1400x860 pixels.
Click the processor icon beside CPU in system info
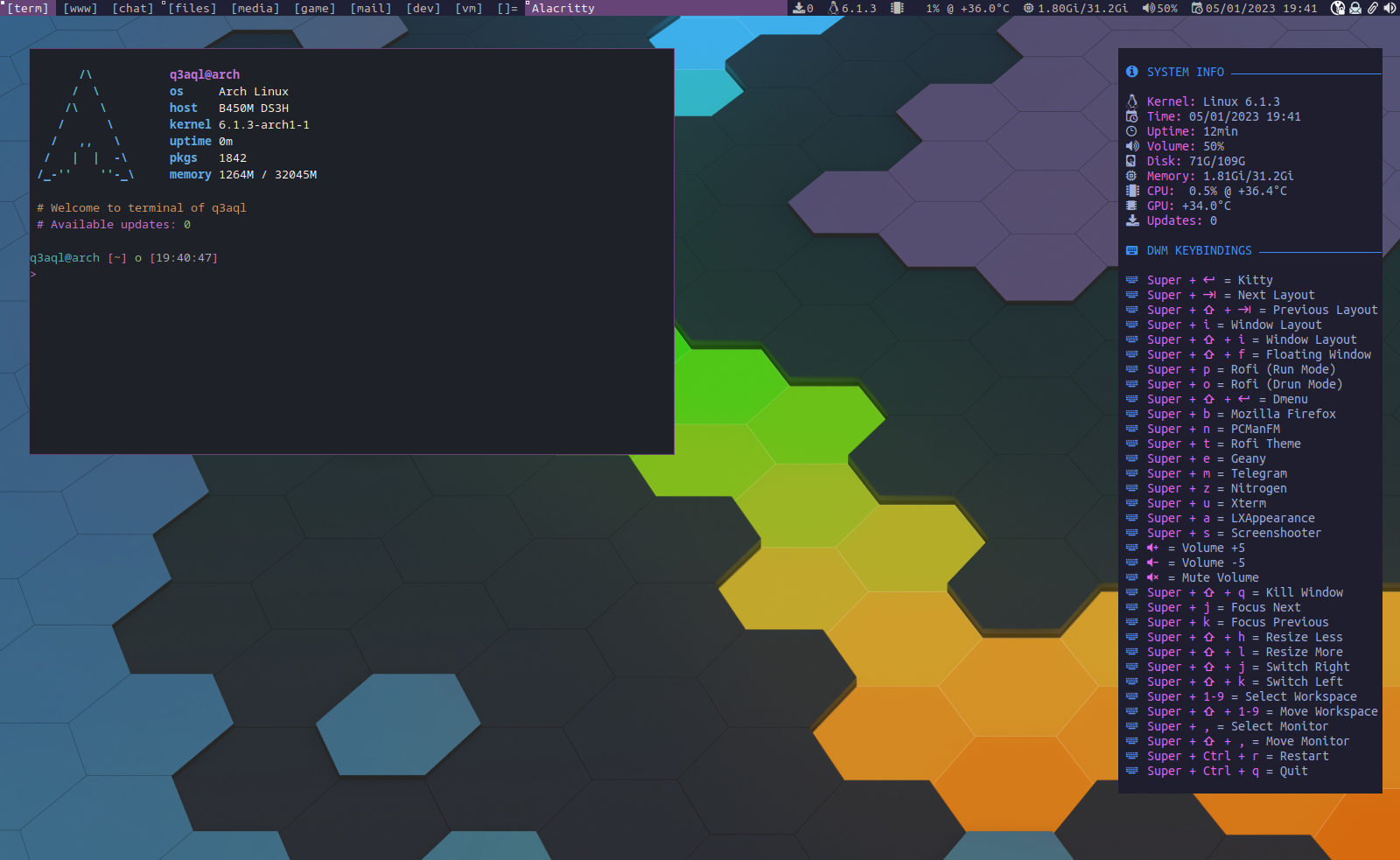coord(1132,191)
